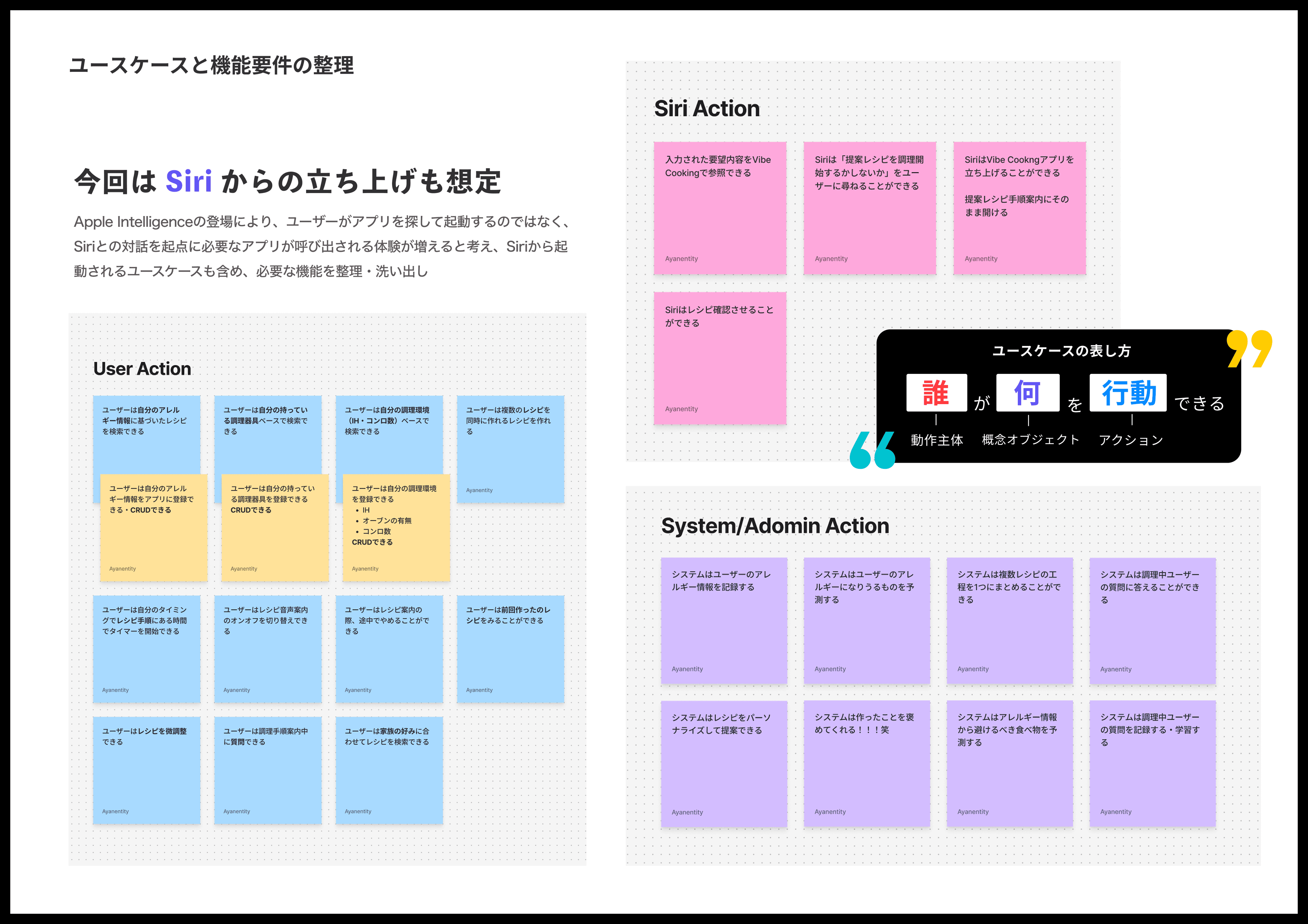The height and width of the screenshot is (924, 1308).
Task: Select blue note '複数のレシピを同時に作れる'
Action: click(x=511, y=449)
